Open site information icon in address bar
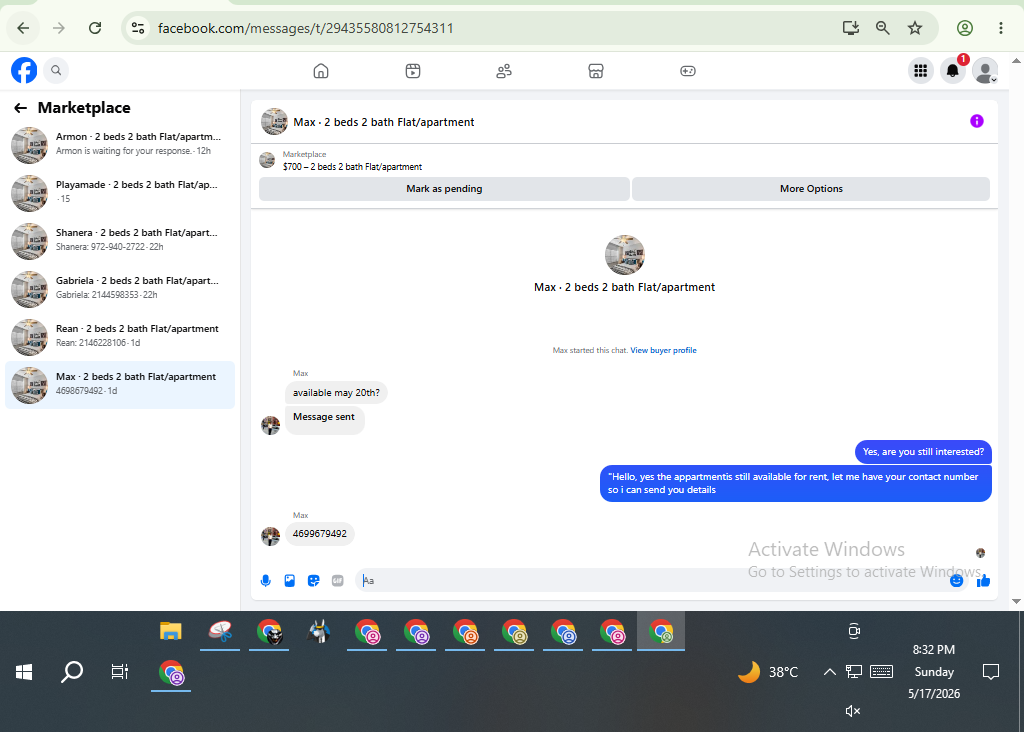 (138, 28)
